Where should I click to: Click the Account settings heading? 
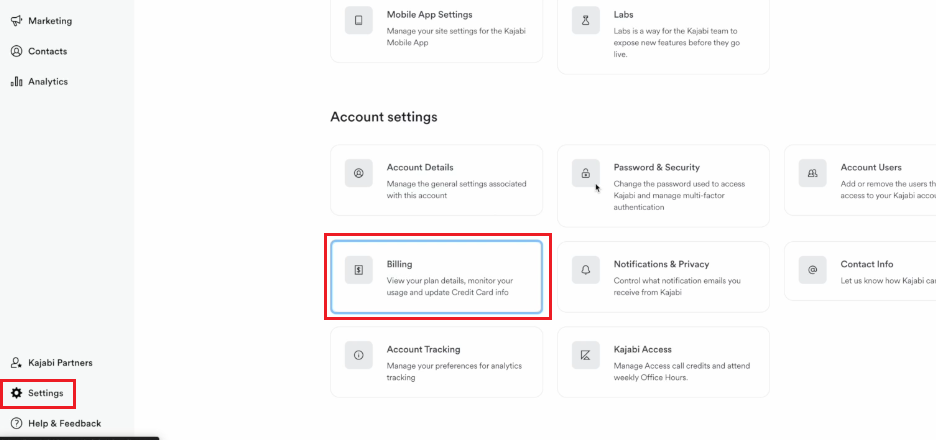[384, 117]
